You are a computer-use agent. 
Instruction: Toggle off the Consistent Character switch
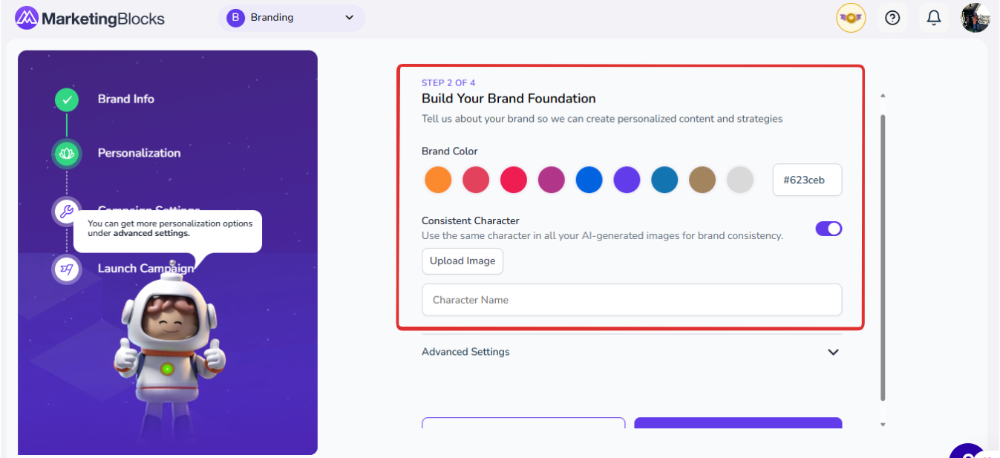coord(829,228)
